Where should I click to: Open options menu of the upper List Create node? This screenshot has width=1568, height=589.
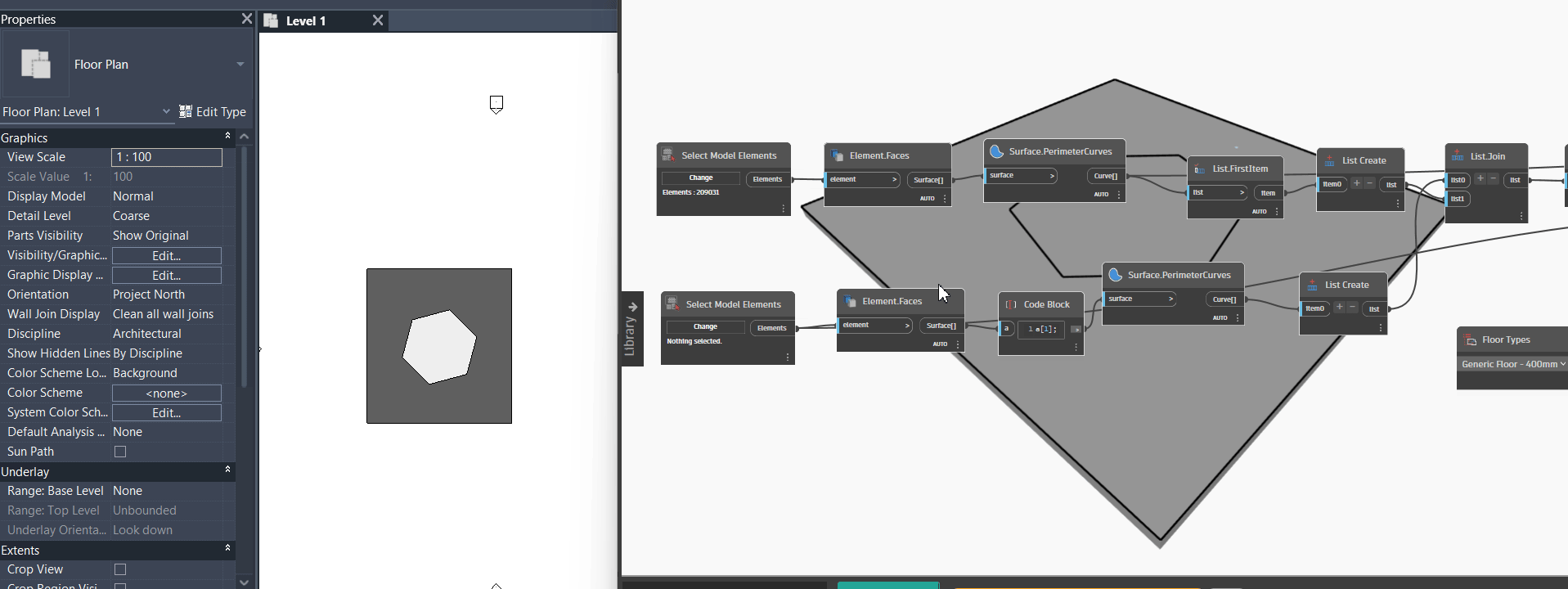[1397, 203]
